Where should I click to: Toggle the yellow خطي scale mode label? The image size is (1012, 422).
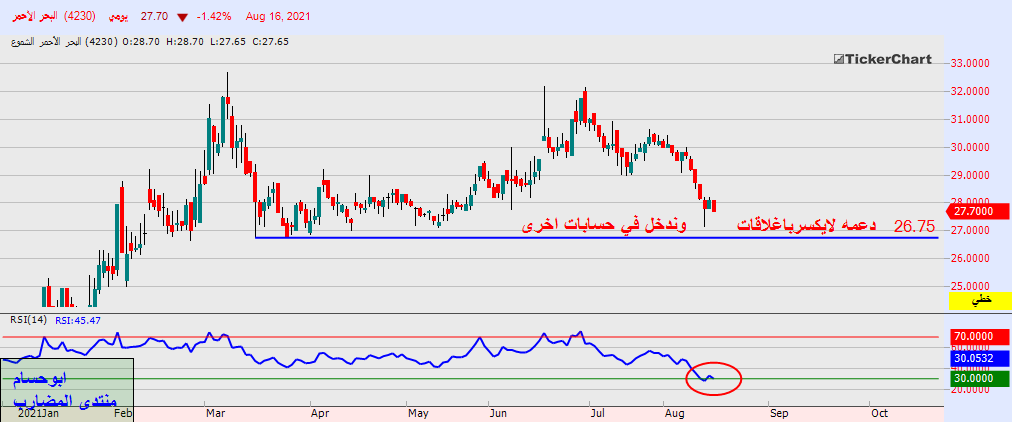pos(982,299)
